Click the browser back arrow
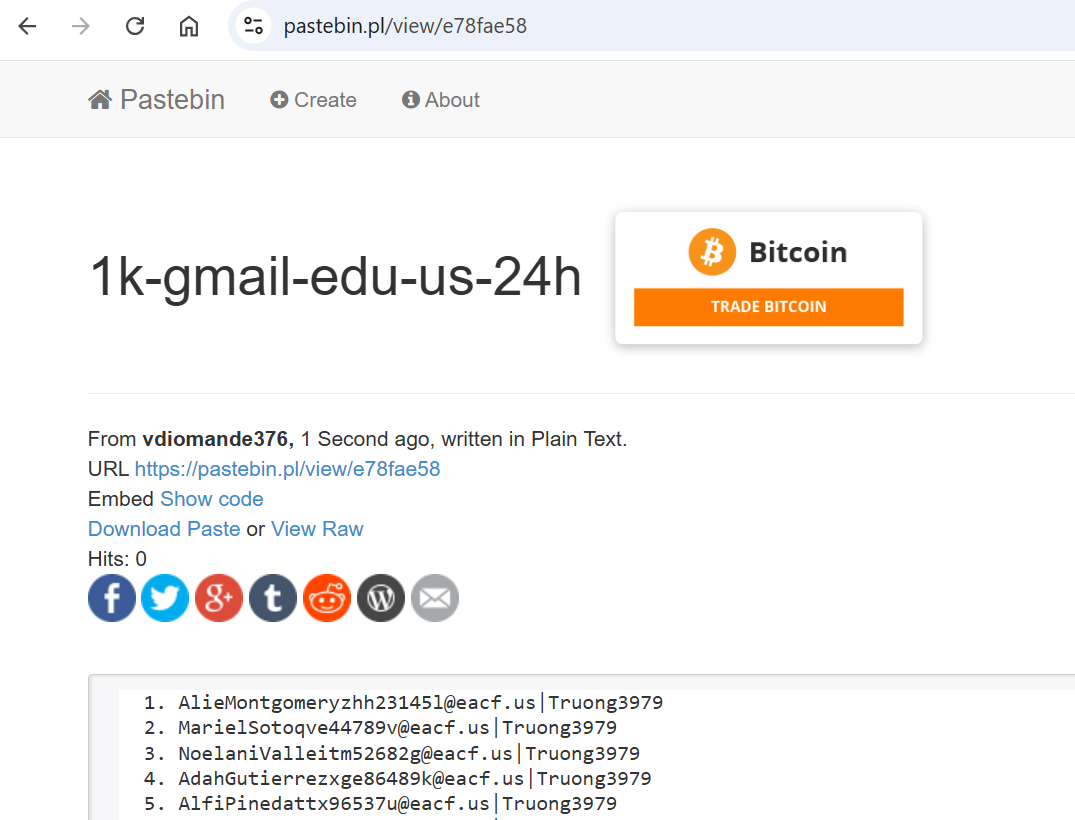The height and width of the screenshot is (820, 1075). pos(28,26)
